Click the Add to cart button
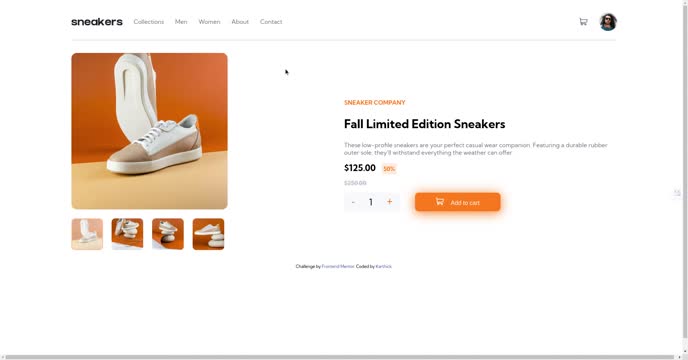688x360 pixels. point(458,202)
